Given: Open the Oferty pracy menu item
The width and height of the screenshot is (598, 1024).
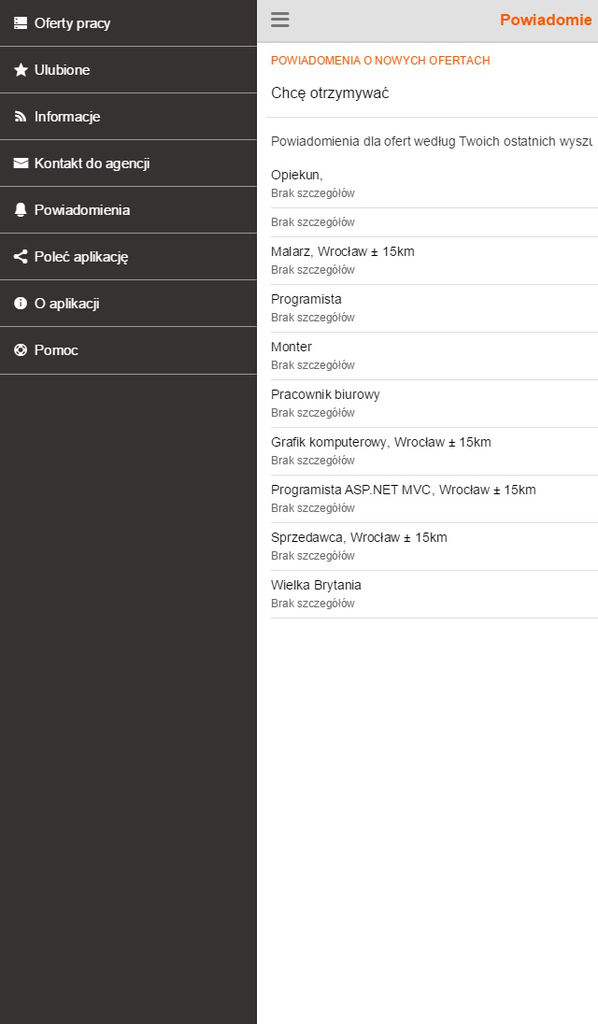Looking at the screenshot, I should 129,24.
